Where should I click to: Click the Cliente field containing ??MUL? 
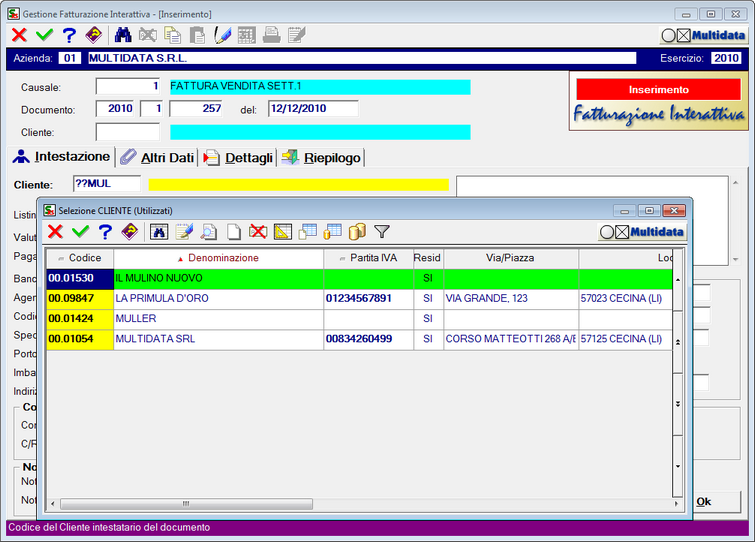(107, 184)
